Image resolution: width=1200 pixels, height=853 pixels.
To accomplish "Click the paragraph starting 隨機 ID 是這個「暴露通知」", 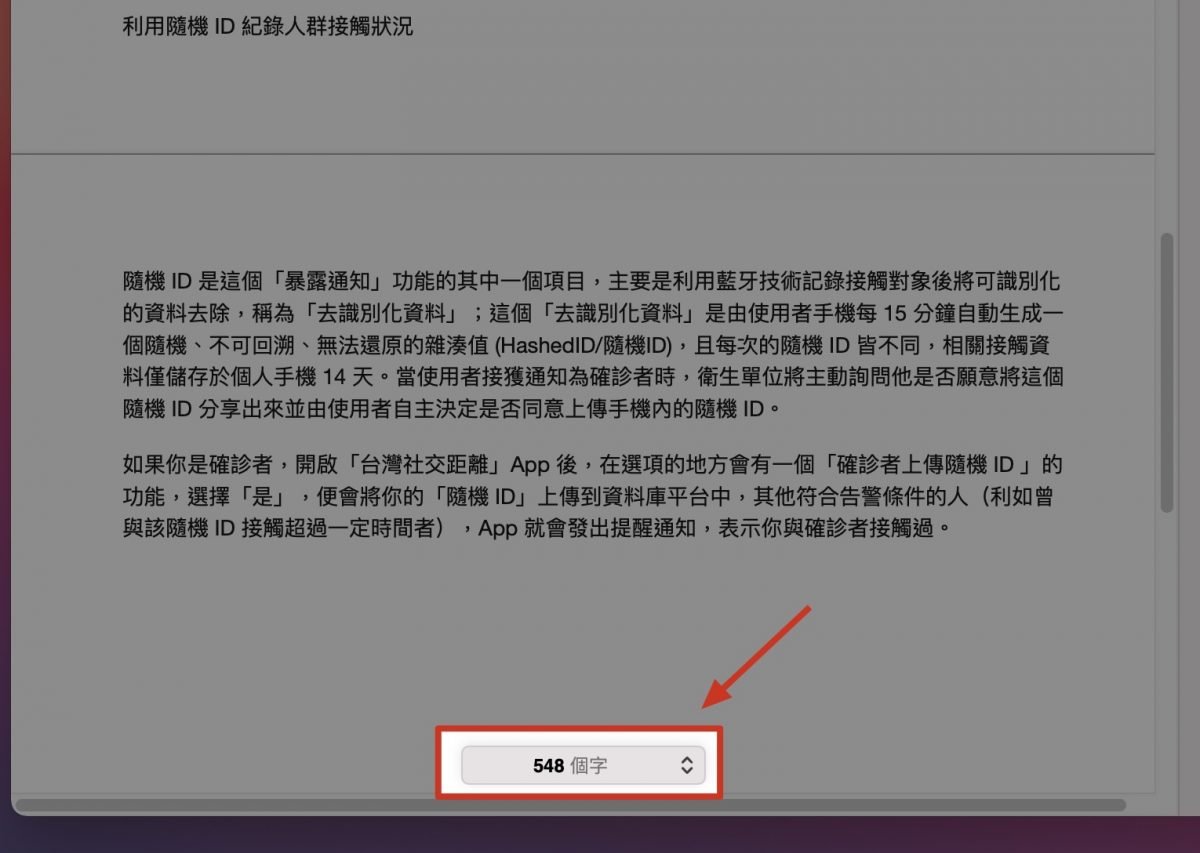I will pyautogui.click(x=592, y=346).
